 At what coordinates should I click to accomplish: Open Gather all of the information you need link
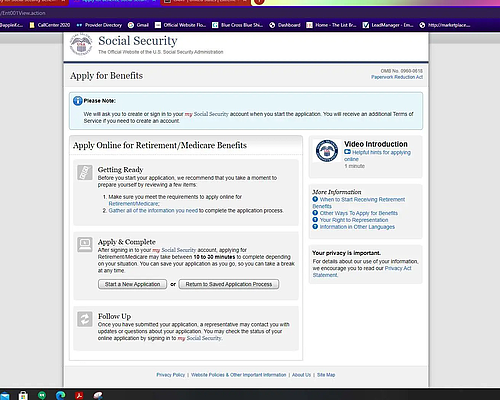pos(153,211)
